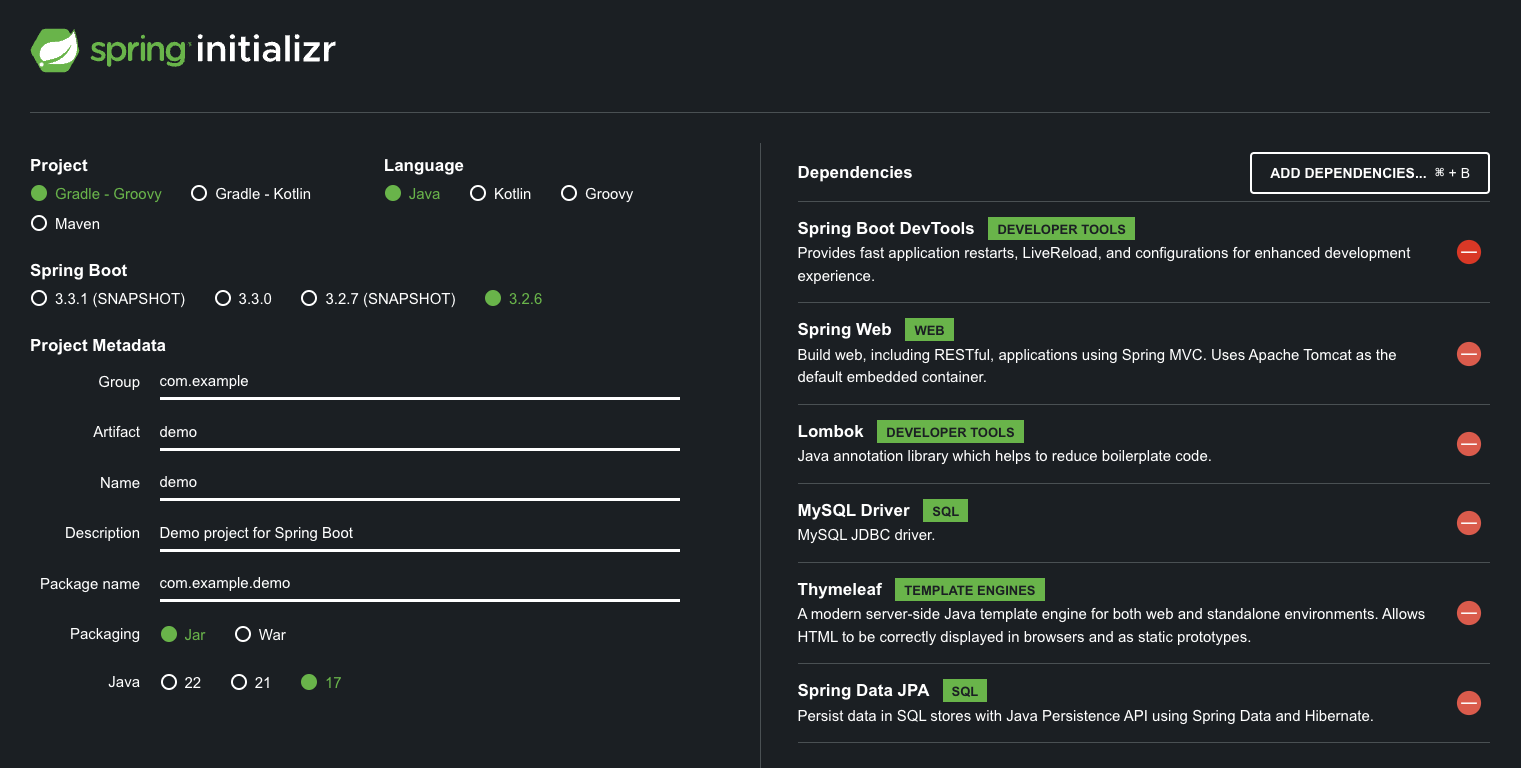Select Java version 21
This screenshot has width=1521, height=768.
(250, 683)
